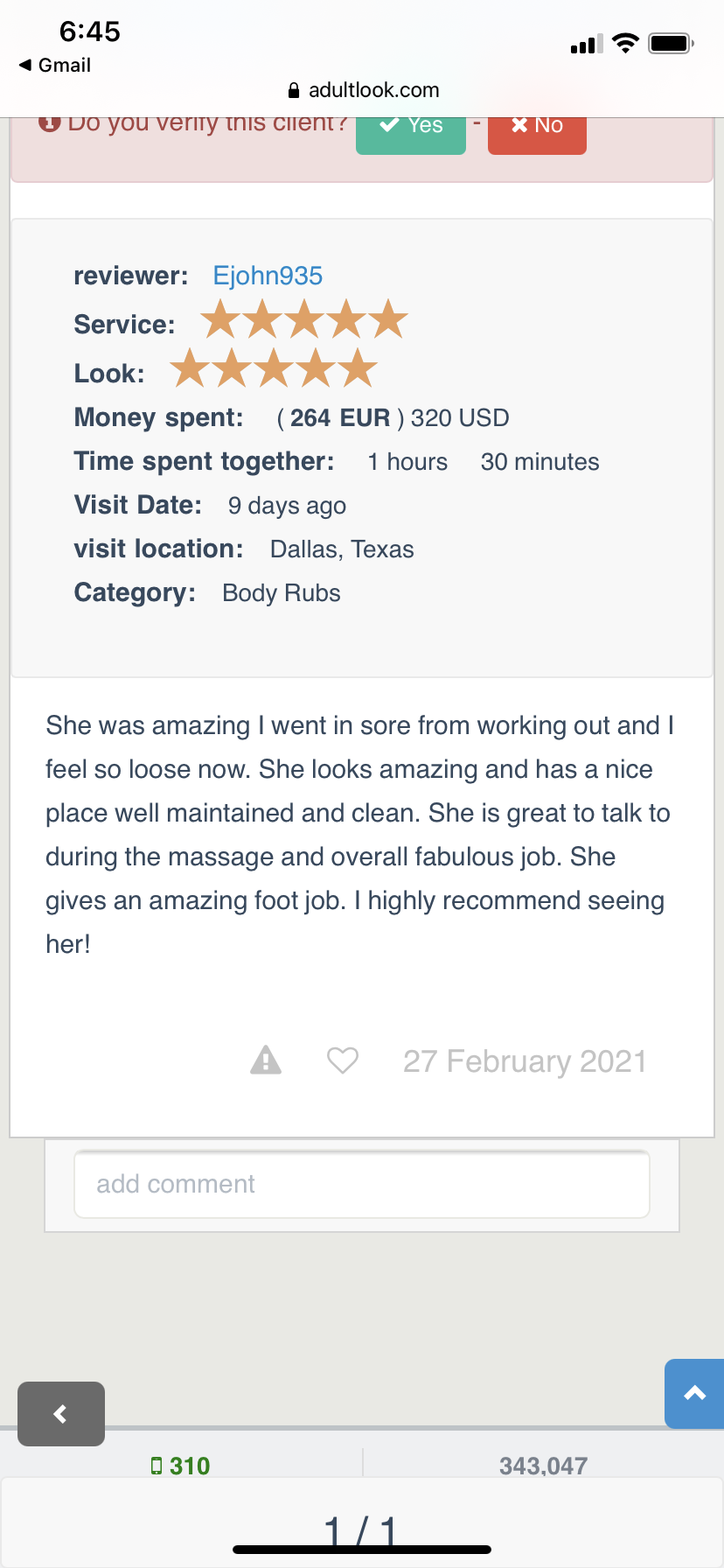Like the review with the heart icon

pyautogui.click(x=342, y=1060)
